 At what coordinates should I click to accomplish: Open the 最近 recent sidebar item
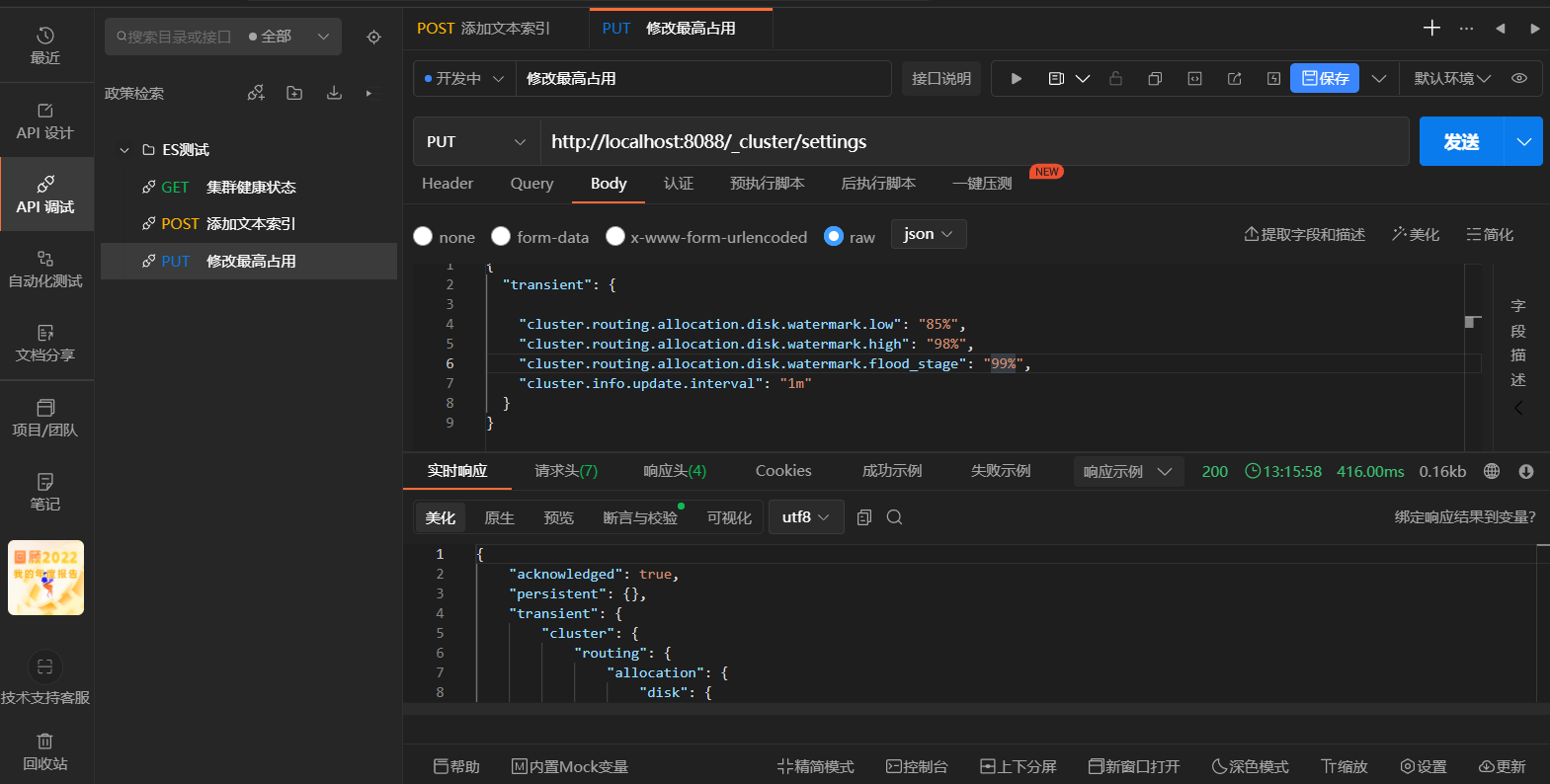pos(45,45)
